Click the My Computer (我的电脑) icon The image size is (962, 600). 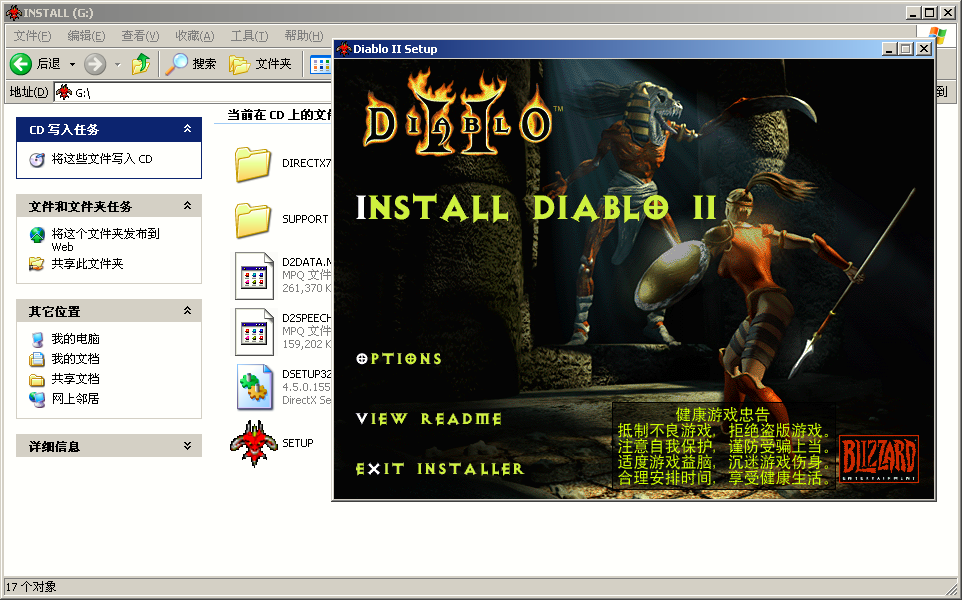pyautogui.click(x=37, y=339)
